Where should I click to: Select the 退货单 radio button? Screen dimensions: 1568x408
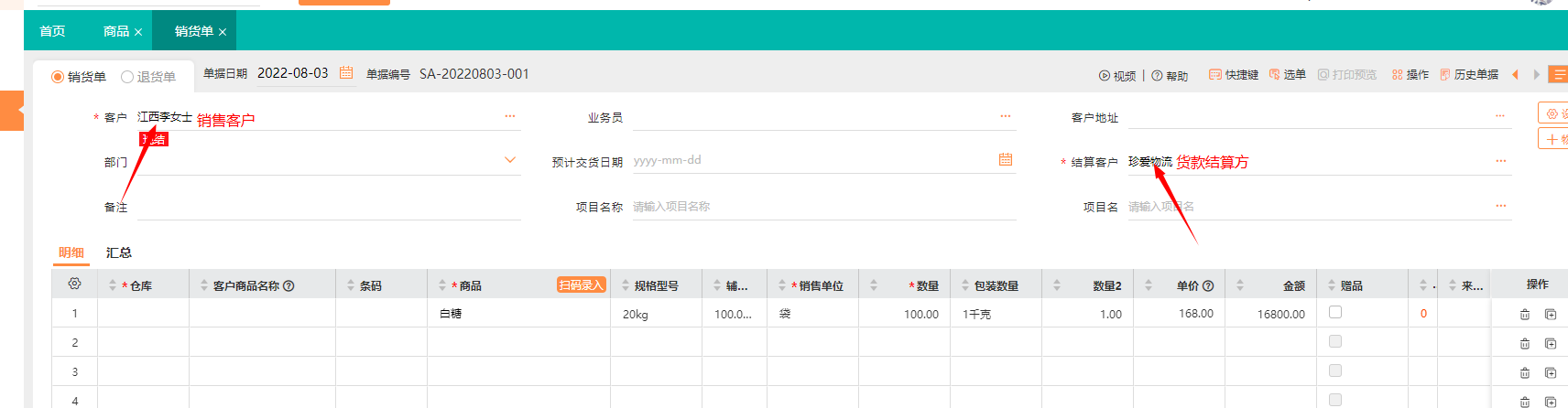click(x=127, y=77)
